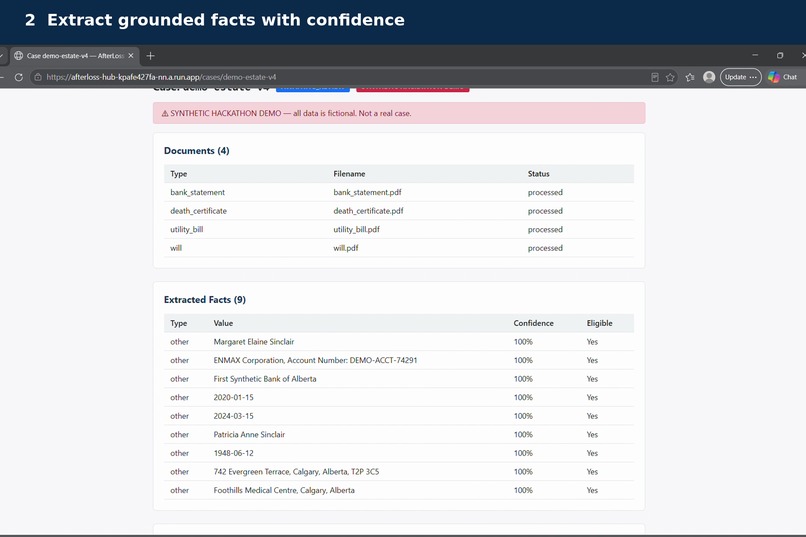Open the Copilot Chat button
Image resolution: width=806 pixels, height=537 pixels.
[783, 77]
